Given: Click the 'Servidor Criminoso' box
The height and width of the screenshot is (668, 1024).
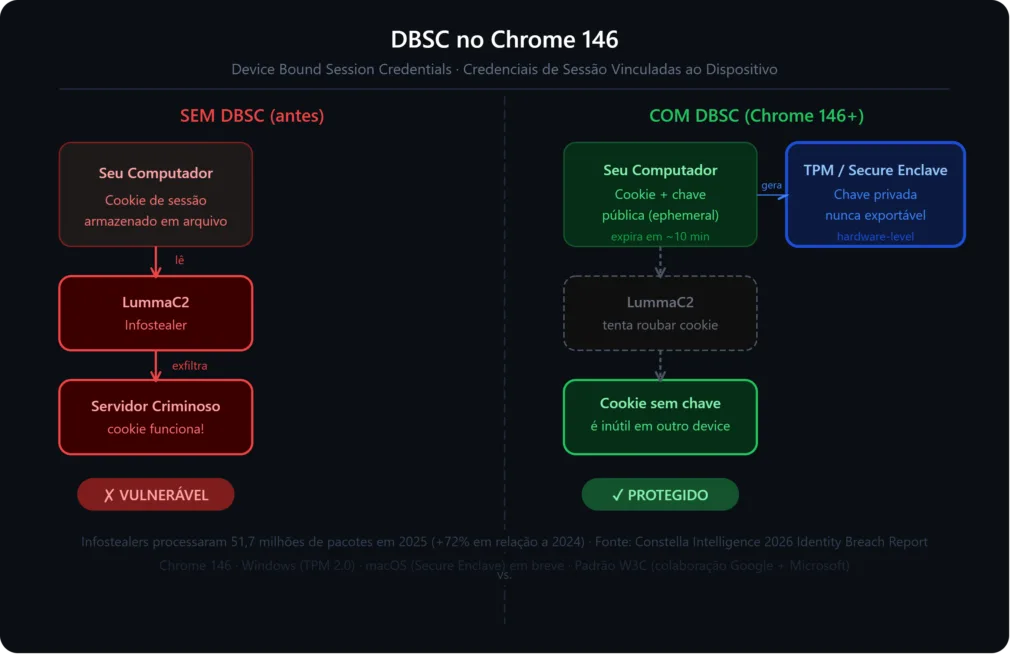Looking at the screenshot, I should coord(155,417).
